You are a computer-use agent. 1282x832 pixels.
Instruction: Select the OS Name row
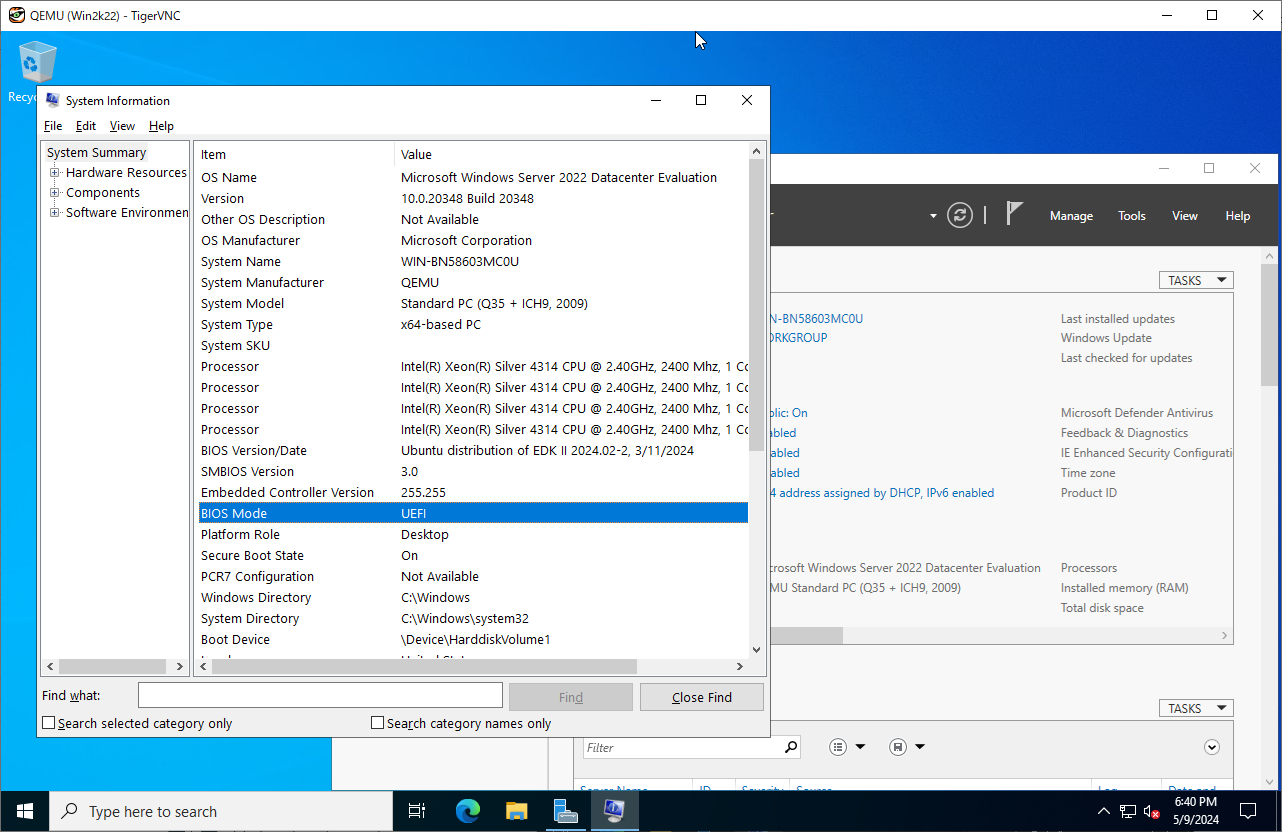click(x=472, y=177)
